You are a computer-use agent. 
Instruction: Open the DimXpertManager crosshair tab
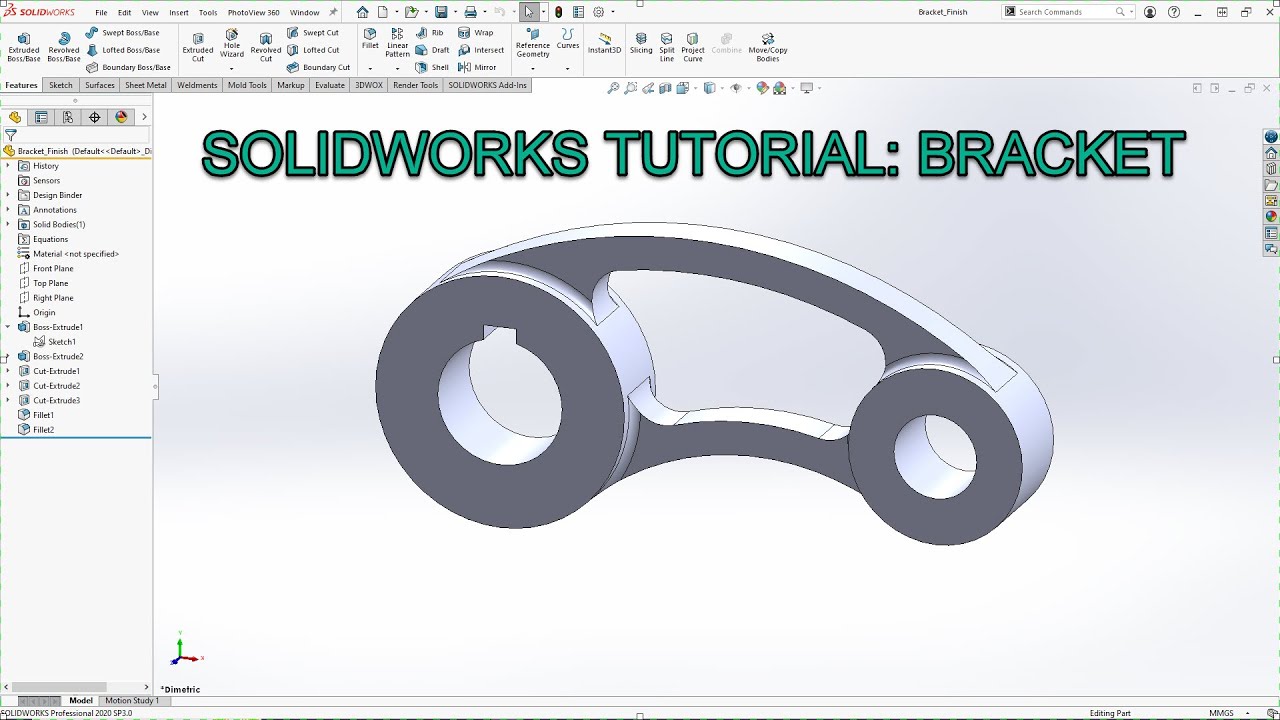[x=95, y=117]
